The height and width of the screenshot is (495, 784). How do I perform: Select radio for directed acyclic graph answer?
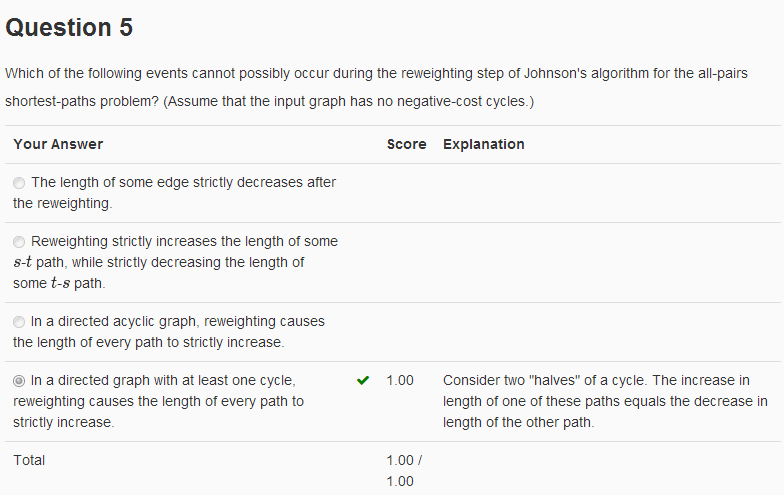19,322
